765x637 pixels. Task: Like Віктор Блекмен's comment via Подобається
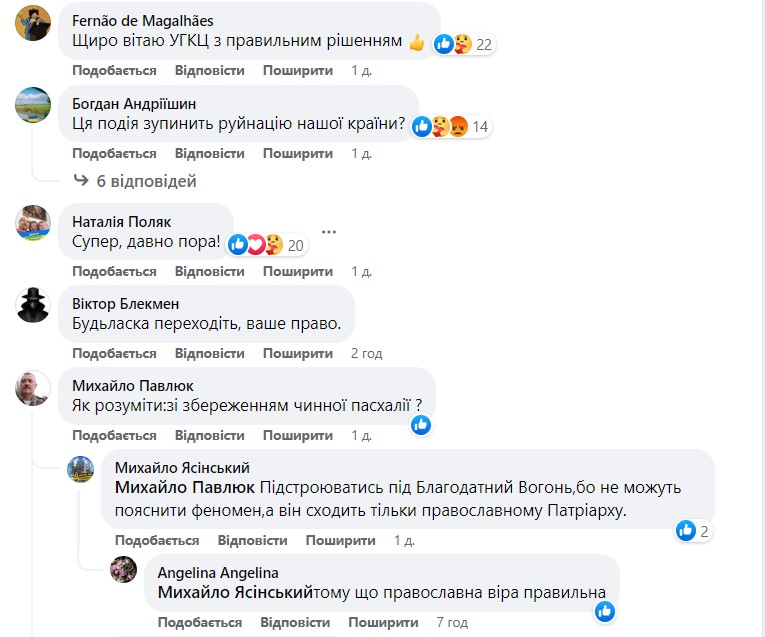click(x=114, y=353)
